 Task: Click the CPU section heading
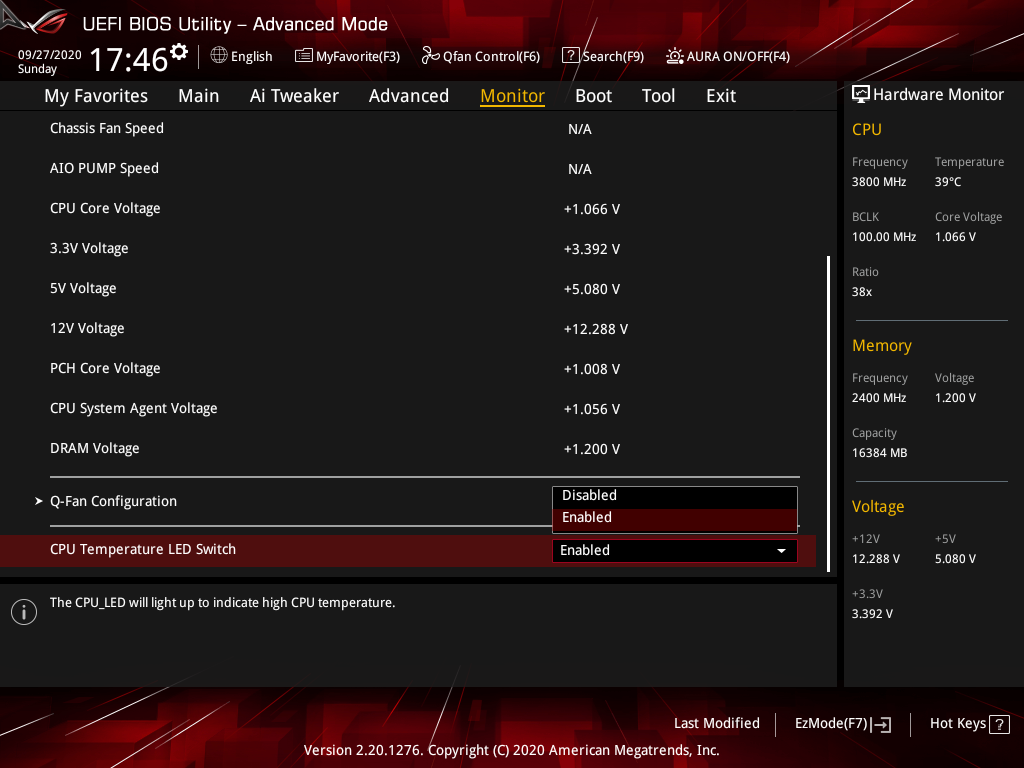coord(867,129)
